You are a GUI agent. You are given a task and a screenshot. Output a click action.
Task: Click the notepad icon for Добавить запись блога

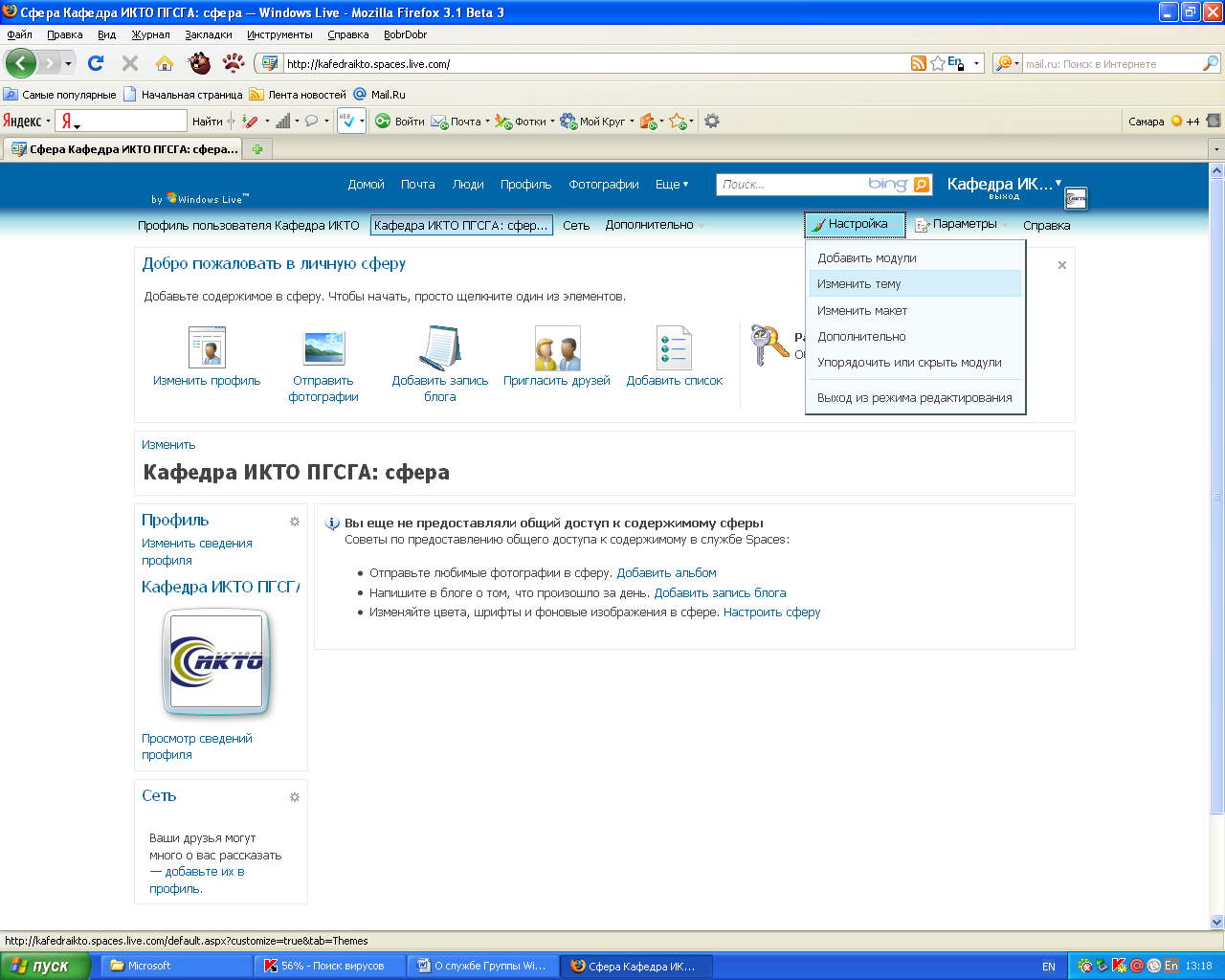click(x=440, y=347)
